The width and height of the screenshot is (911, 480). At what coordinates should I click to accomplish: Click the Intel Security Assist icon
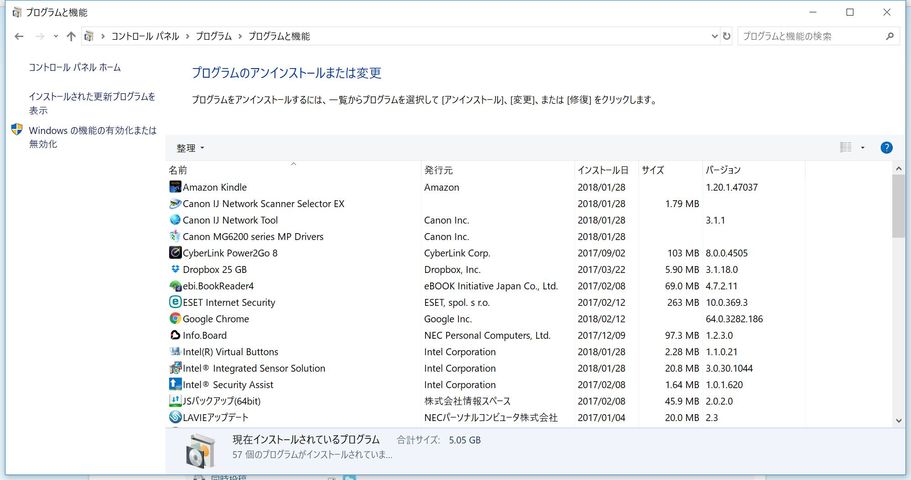175,384
